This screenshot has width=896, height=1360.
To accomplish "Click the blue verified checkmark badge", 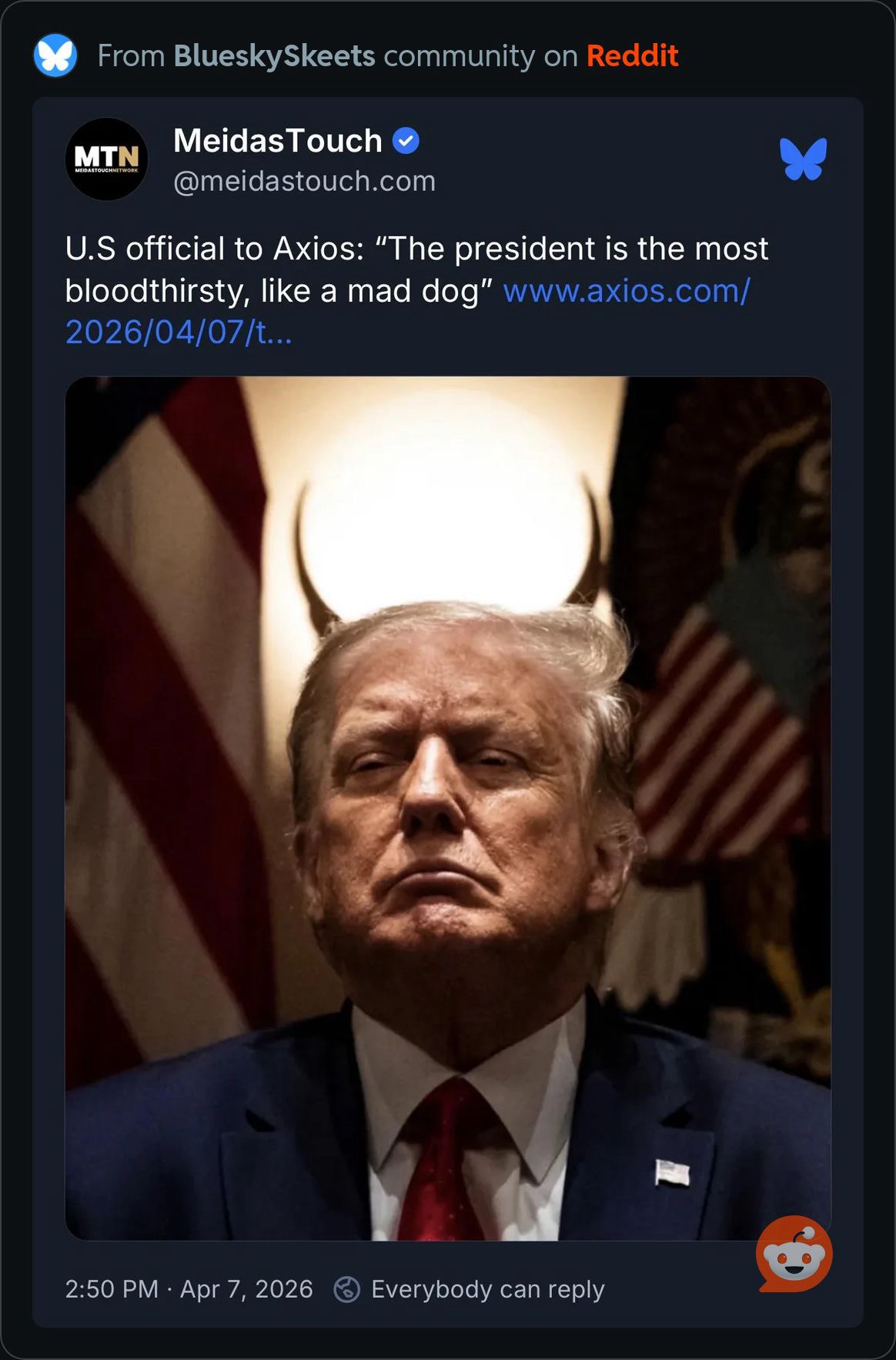I will pyautogui.click(x=406, y=141).
